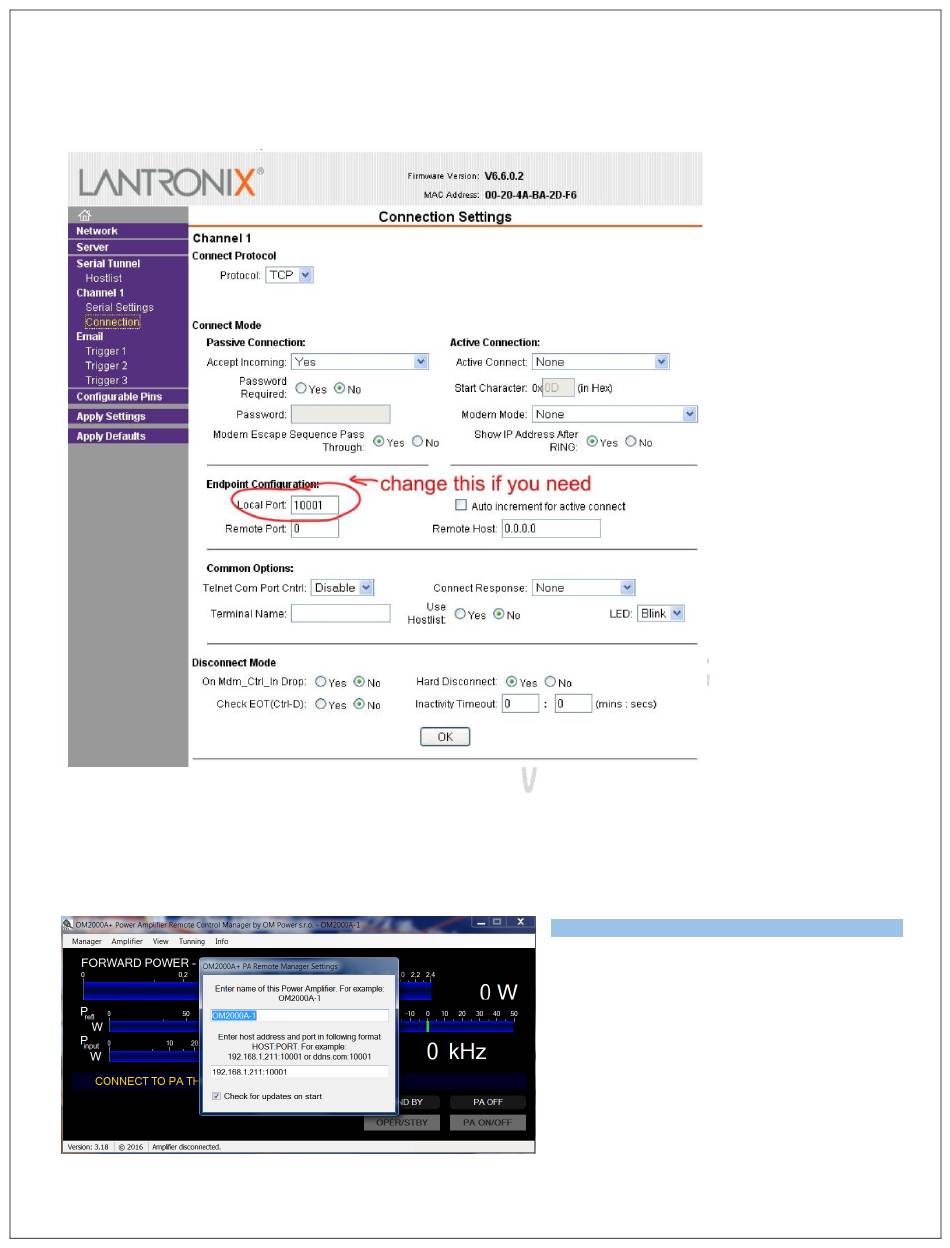Open Email section in sidebar
Screen dimensions: 950x1248
(x=90, y=336)
